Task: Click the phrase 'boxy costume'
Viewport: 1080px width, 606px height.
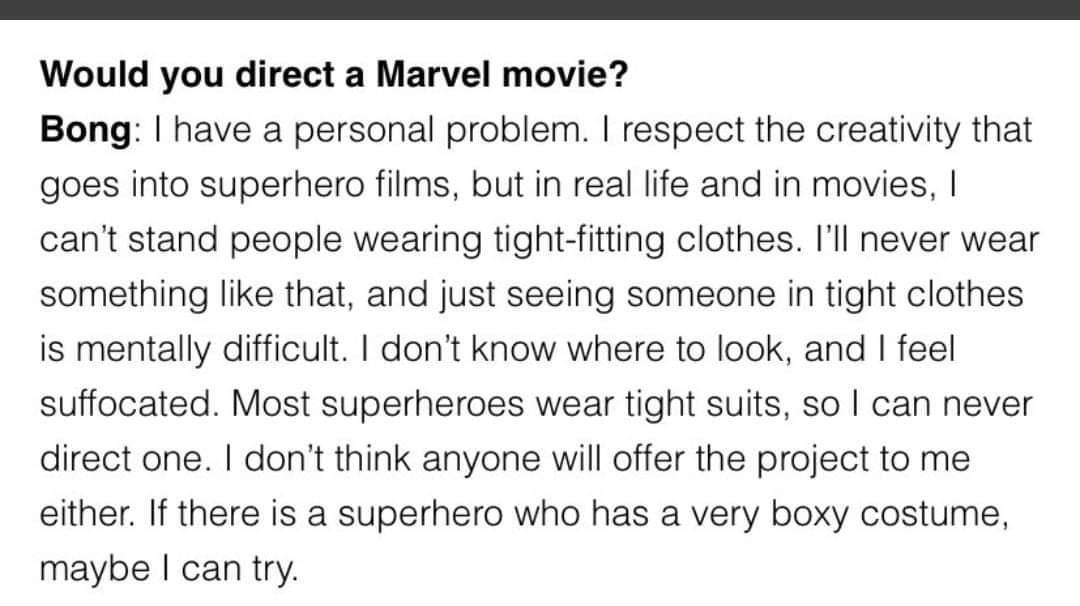Action: coord(889,514)
